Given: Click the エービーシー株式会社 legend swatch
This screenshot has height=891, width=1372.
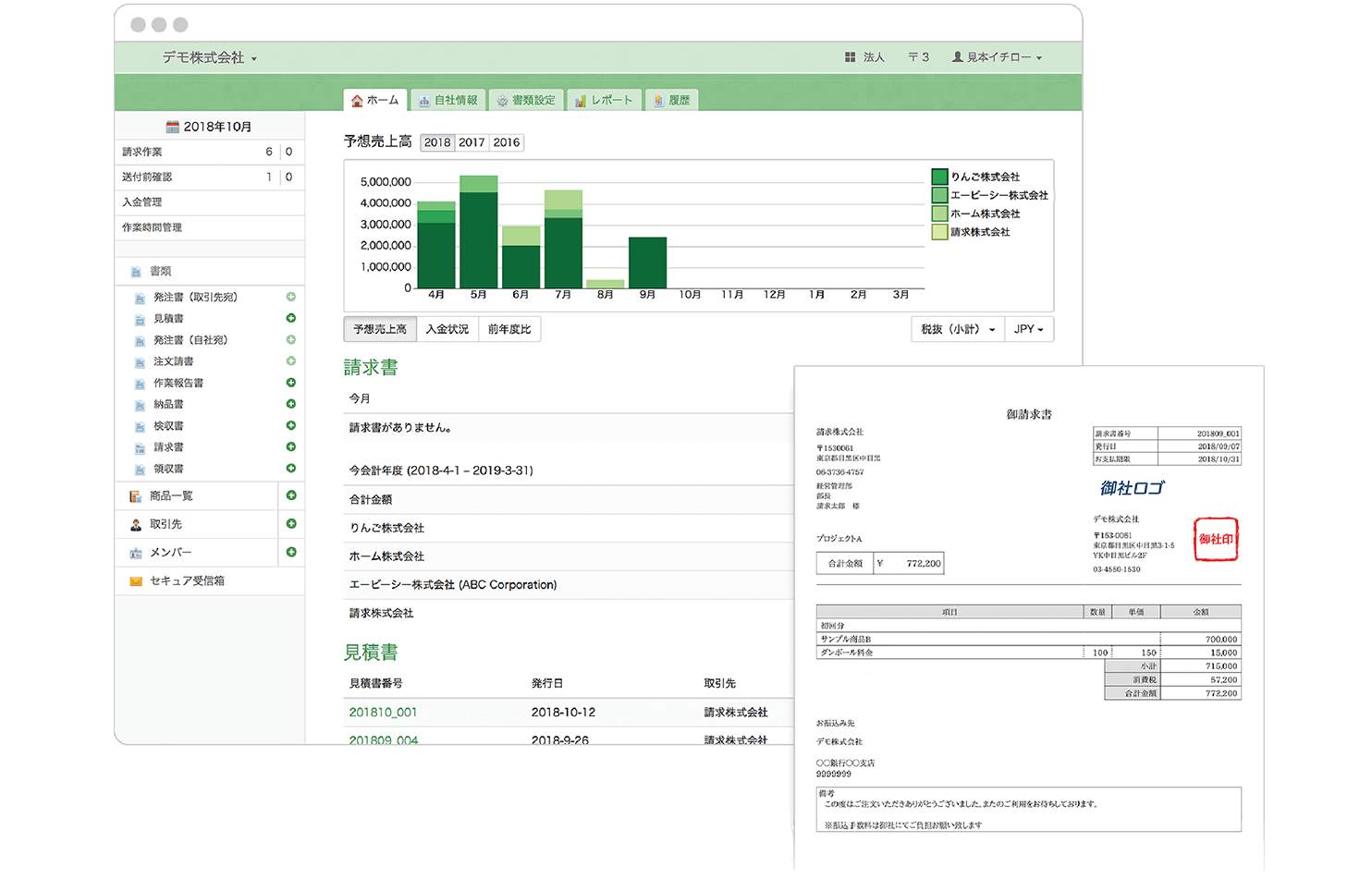Looking at the screenshot, I should pyautogui.click(x=939, y=195).
